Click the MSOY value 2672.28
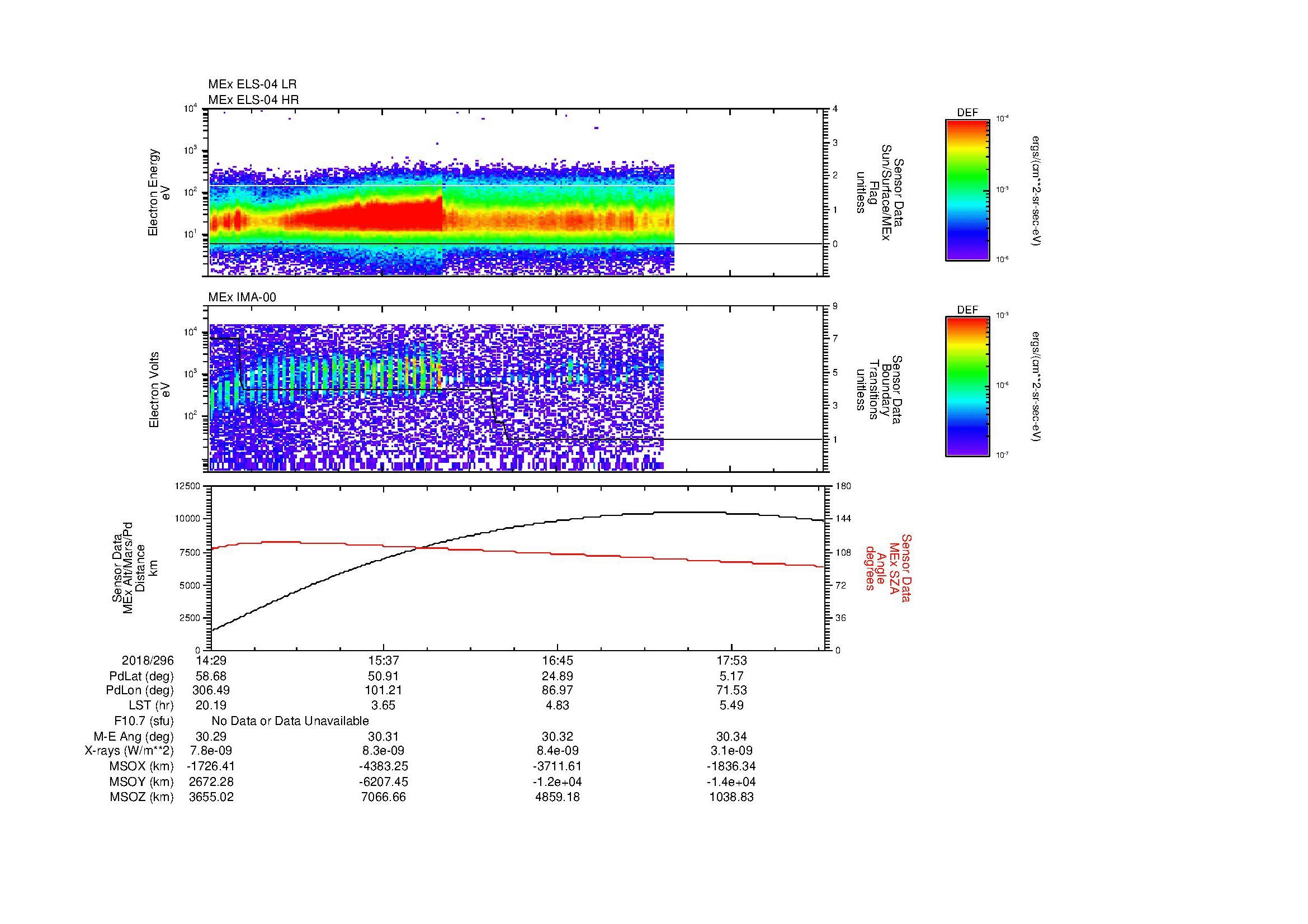This screenshot has width=1308, height=924. pos(211,781)
